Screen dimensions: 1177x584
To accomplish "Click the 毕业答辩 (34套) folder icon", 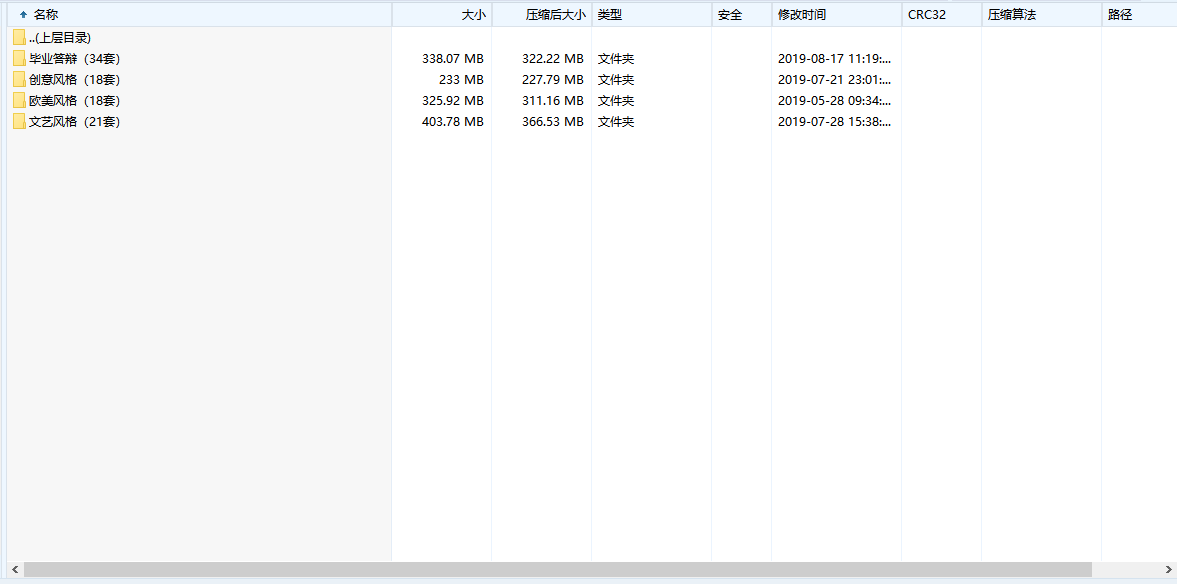I will click(x=19, y=59).
